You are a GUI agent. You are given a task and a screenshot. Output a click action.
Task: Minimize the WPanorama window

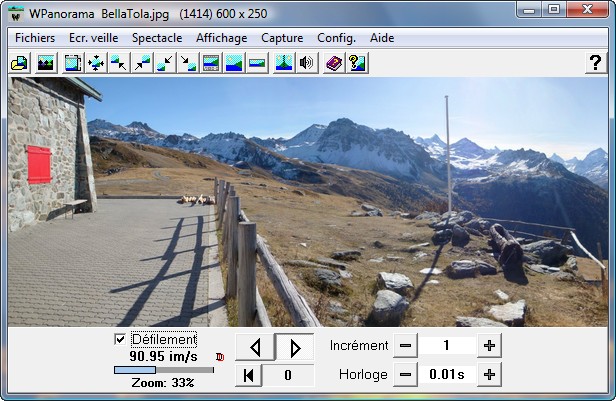pos(529,10)
